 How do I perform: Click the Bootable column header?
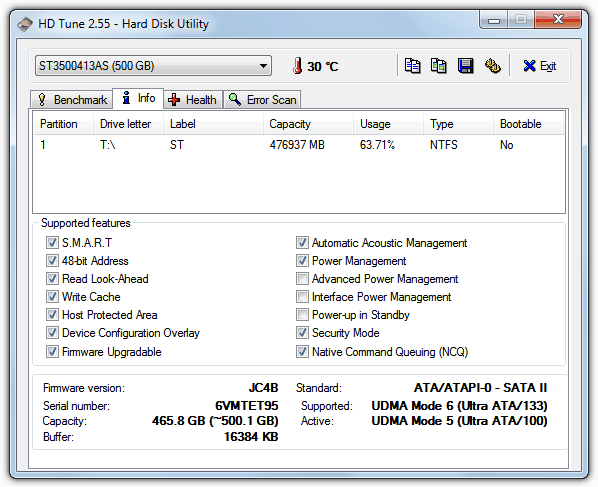[529, 124]
